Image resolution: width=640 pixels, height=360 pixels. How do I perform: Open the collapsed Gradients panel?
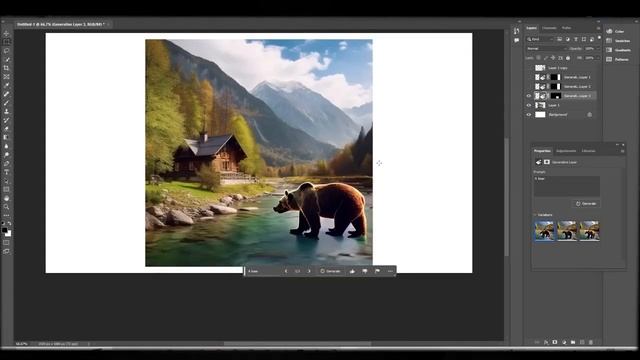point(618,50)
